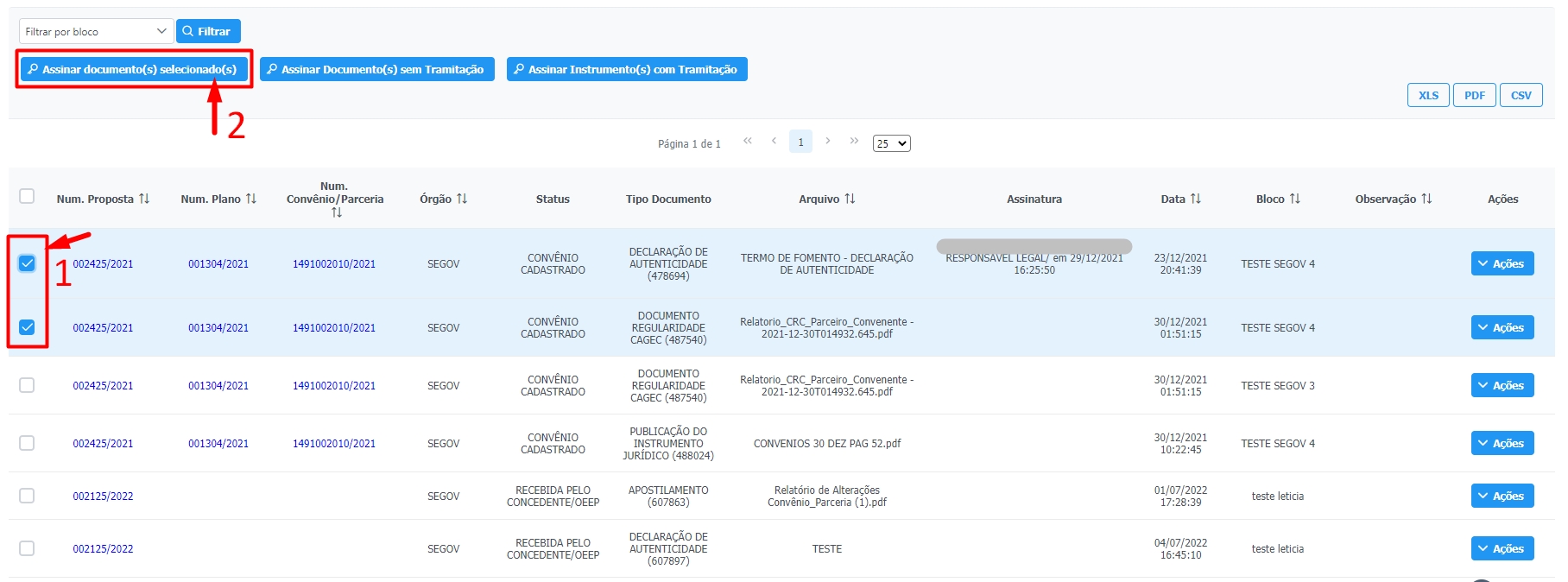Screen dimensions: 1568x582
Task: Click the Bloco column sort icon
Action: point(1295,199)
